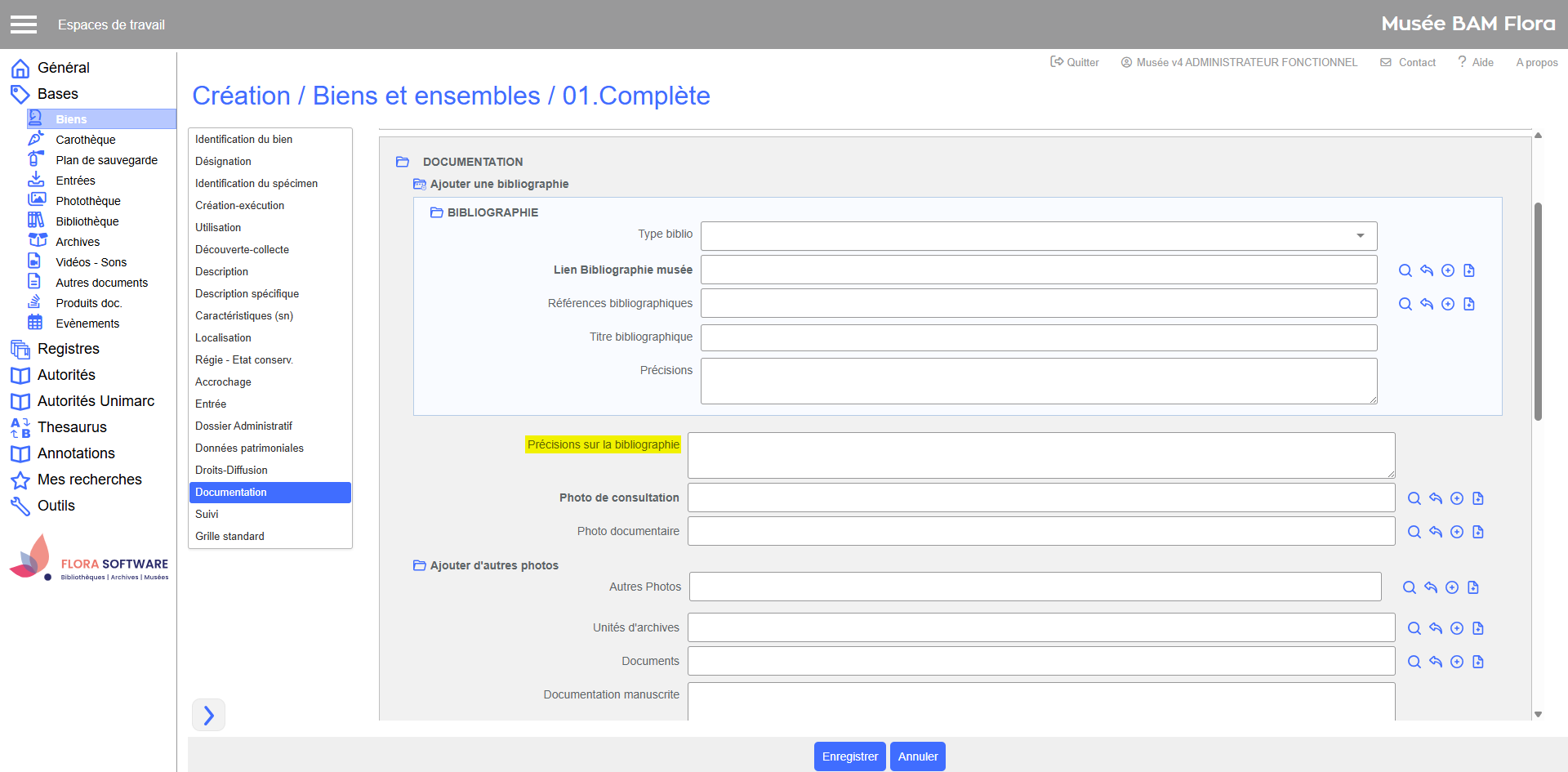The width and height of the screenshot is (1568, 772).
Task: Click undo arrow icon next to Photo de consultation
Action: [1435, 498]
